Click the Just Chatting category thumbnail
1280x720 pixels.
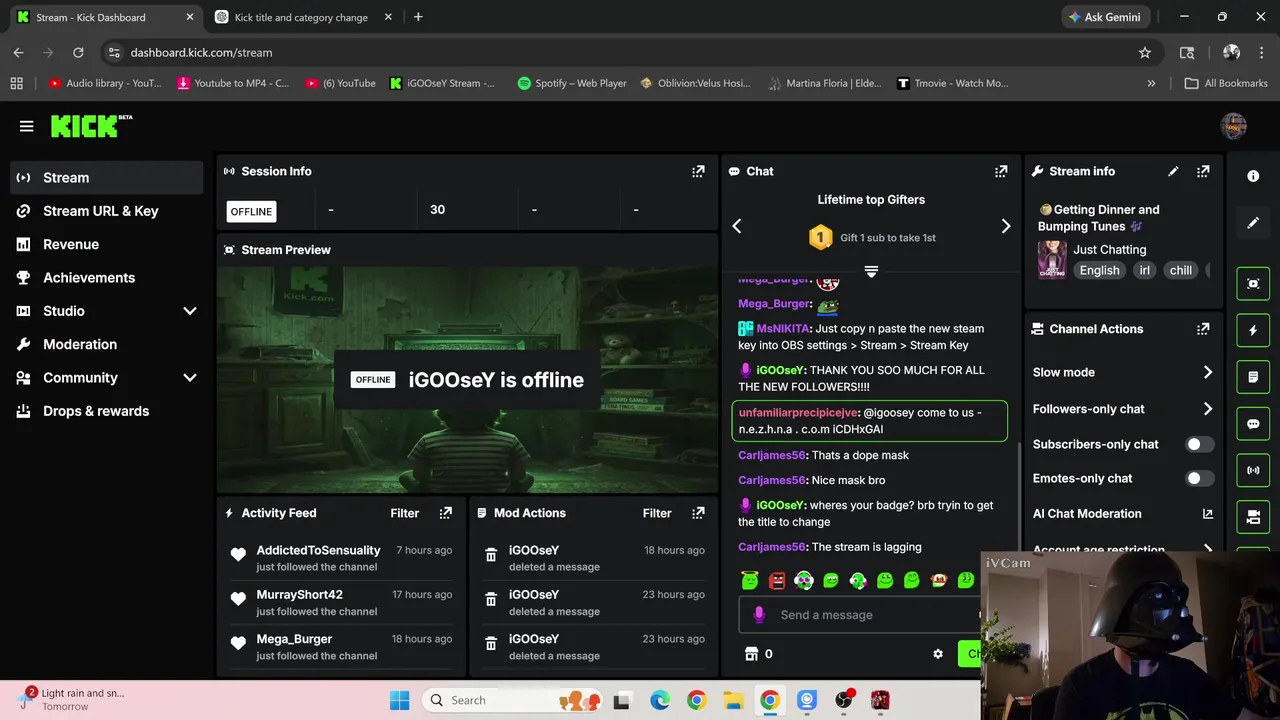pyautogui.click(x=1052, y=259)
